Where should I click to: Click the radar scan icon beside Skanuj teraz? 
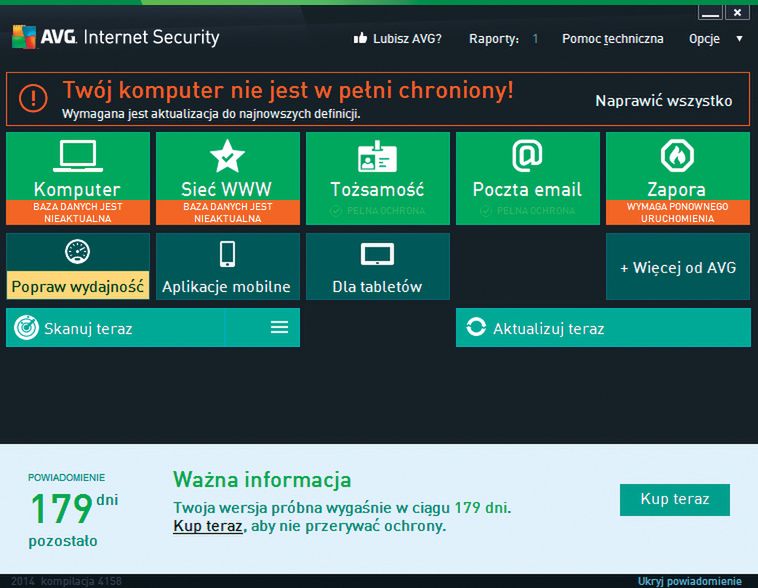pyautogui.click(x=26, y=327)
